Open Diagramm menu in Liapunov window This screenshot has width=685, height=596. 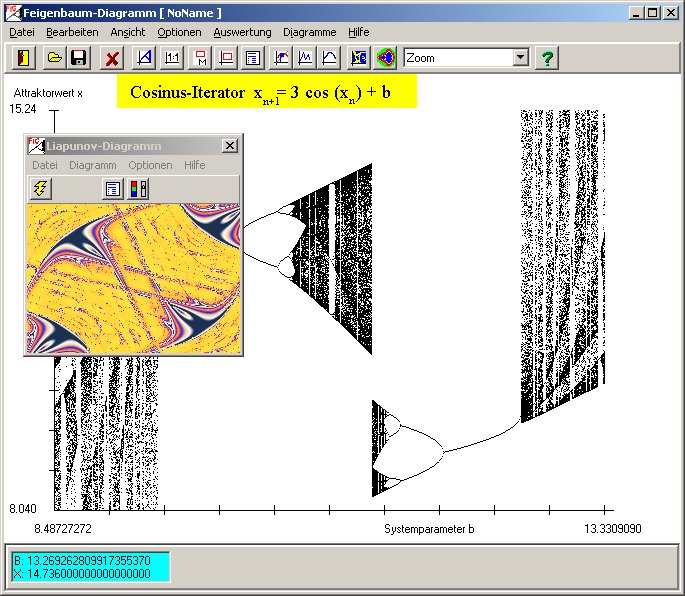[93, 165]
